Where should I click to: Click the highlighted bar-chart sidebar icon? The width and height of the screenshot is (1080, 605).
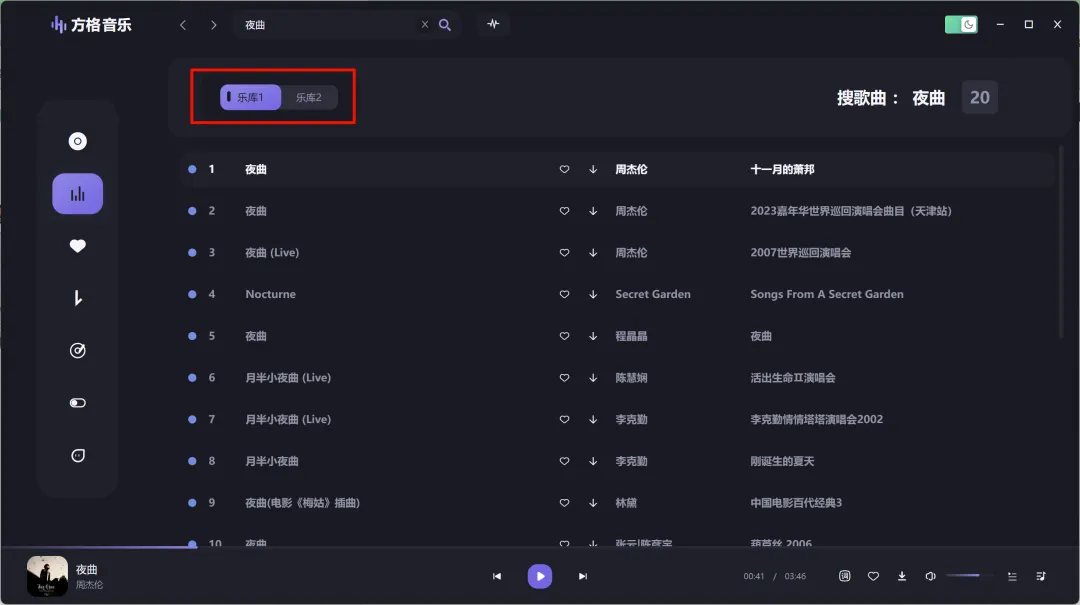point(77,193)
